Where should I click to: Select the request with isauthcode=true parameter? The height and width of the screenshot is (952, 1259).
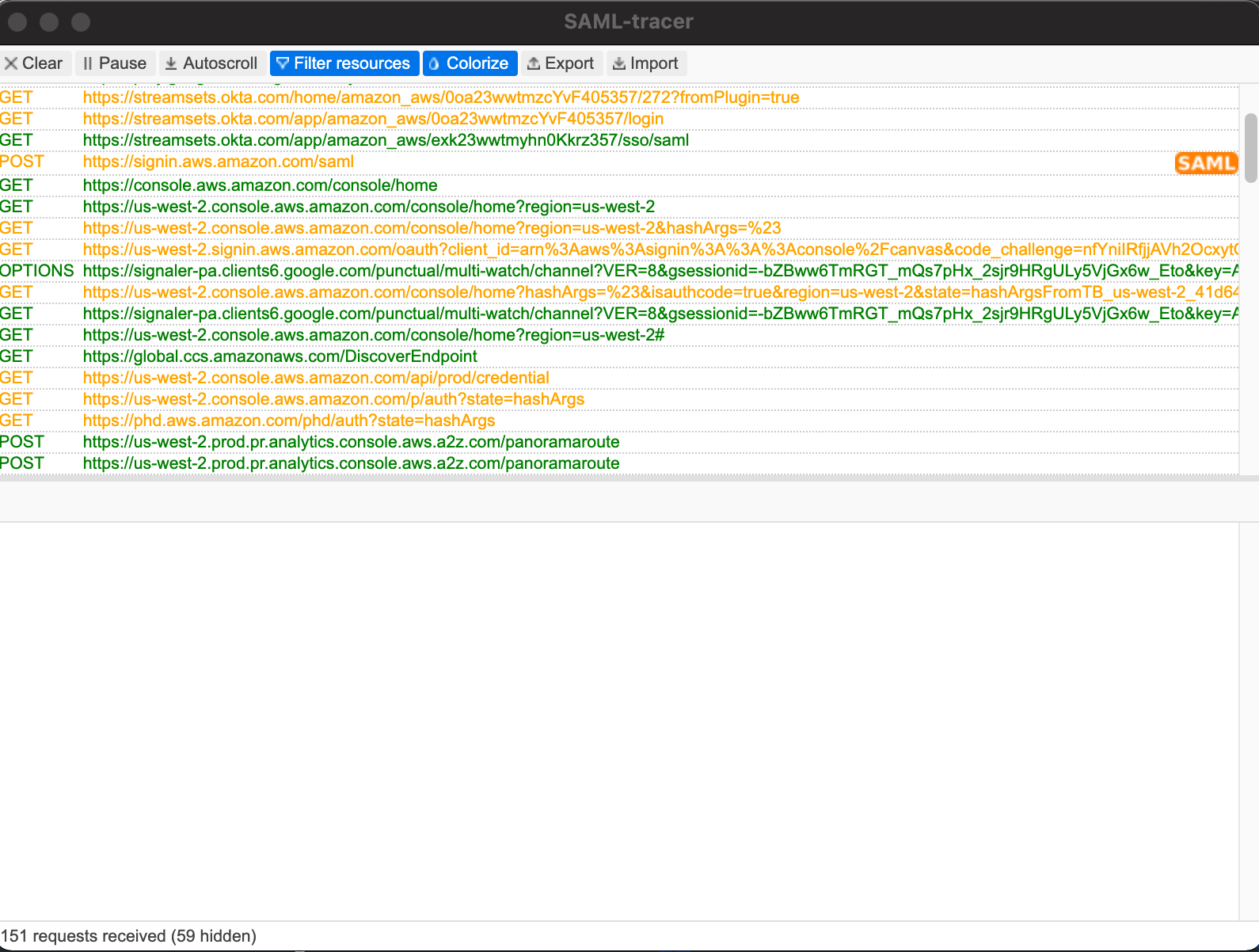coord(619,292)
